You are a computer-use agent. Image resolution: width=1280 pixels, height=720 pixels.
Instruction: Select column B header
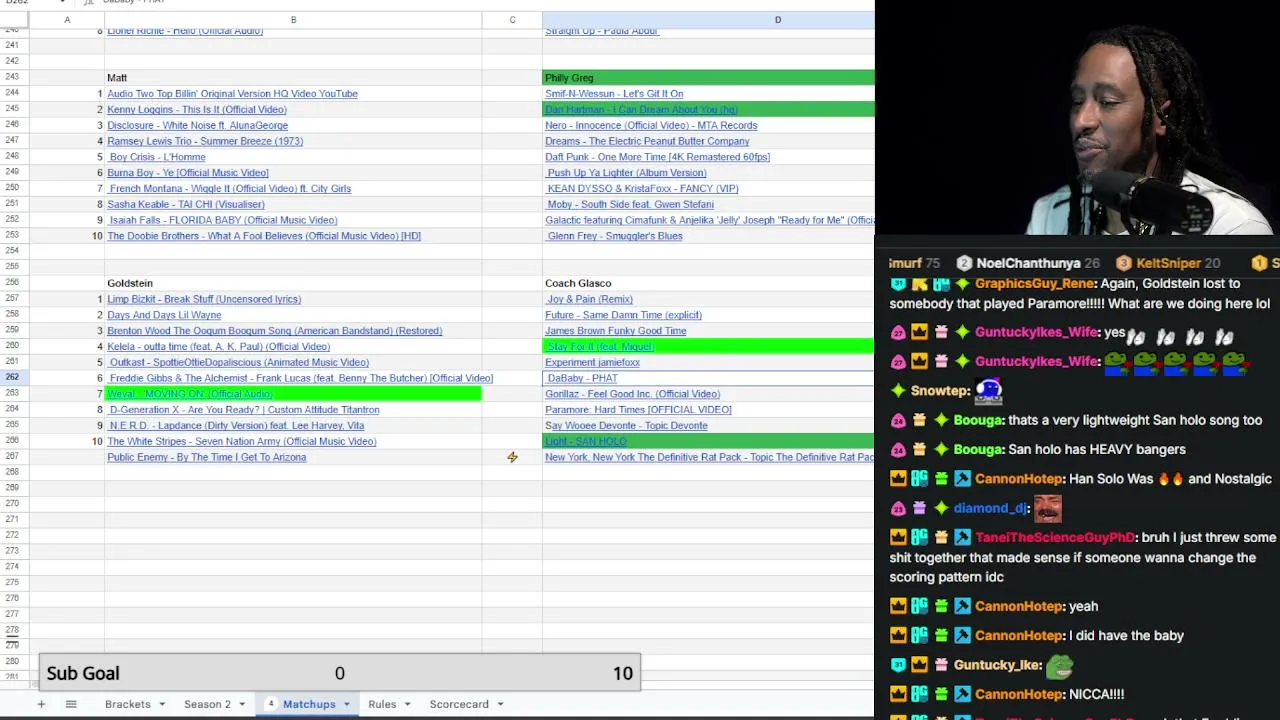coord(293,20)
